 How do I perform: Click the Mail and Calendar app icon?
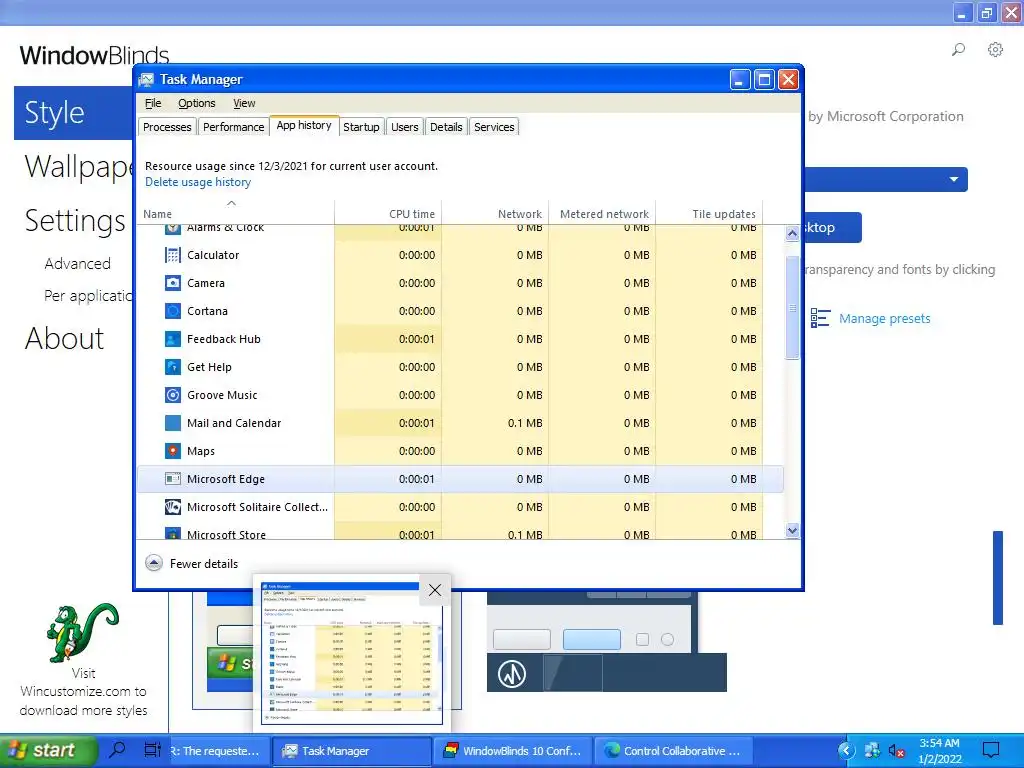172,423
